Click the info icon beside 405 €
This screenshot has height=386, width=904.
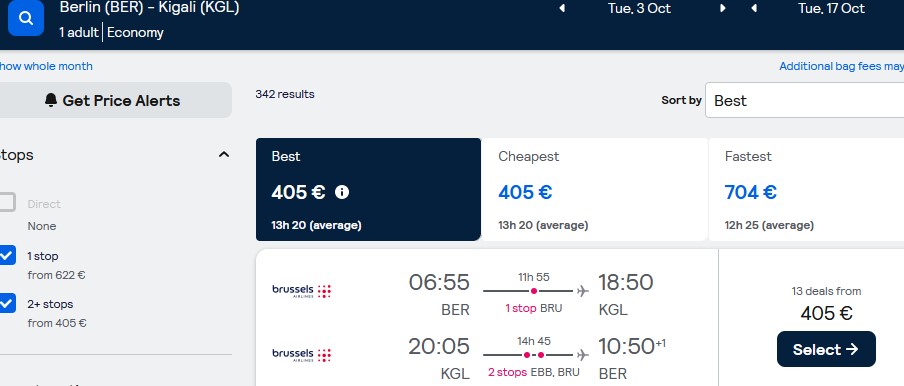(x=342, y=192)
